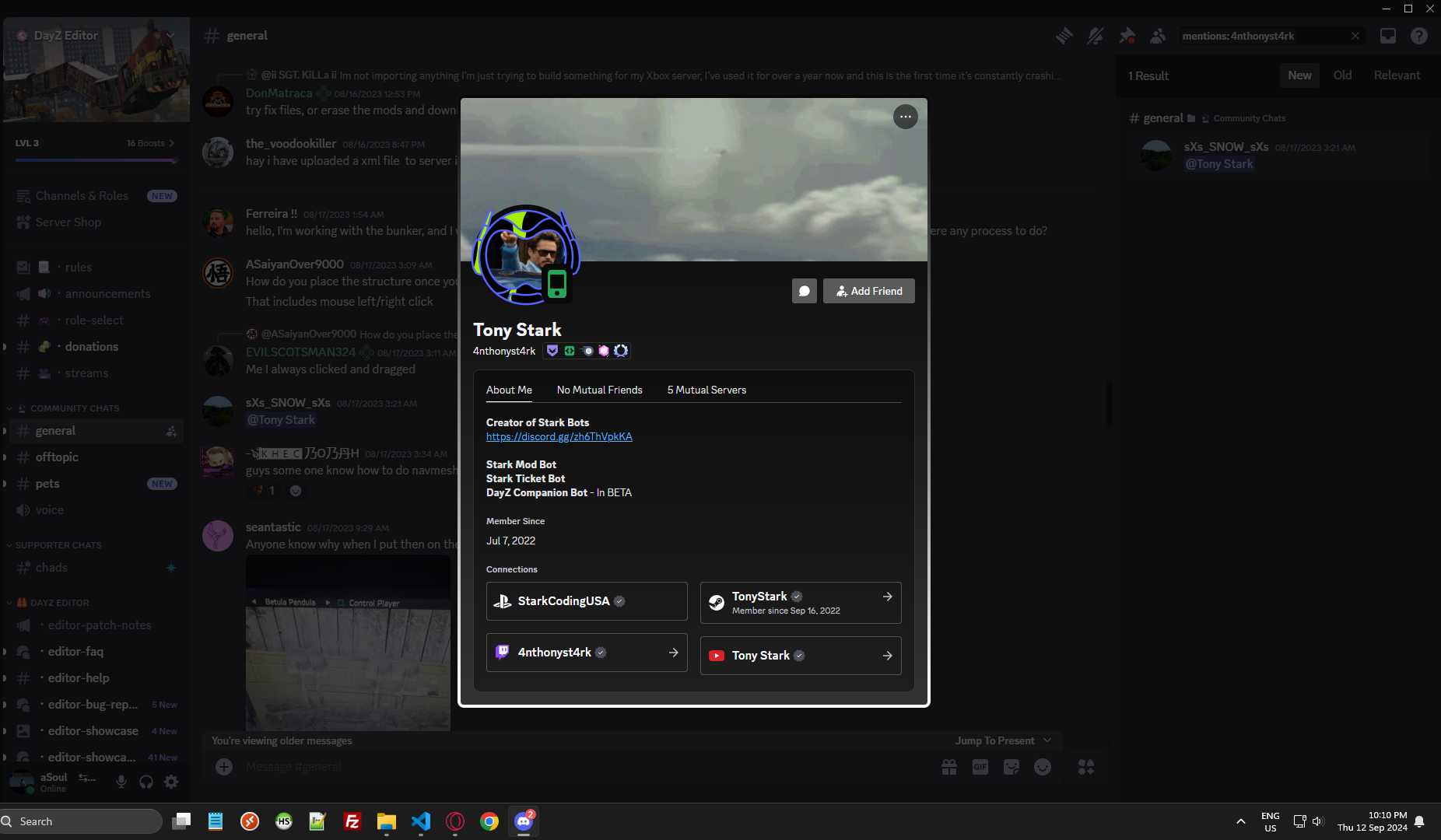Open the sticker picker

pyautogui.click(x=1012, y=767)
